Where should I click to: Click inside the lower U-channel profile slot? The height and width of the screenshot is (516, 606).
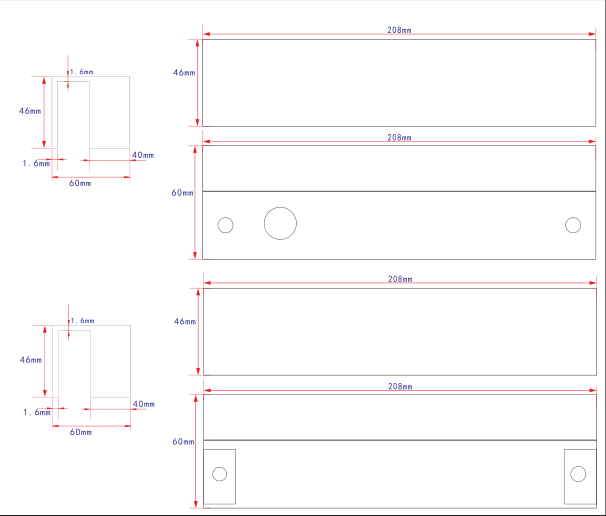tap(74, 364)
